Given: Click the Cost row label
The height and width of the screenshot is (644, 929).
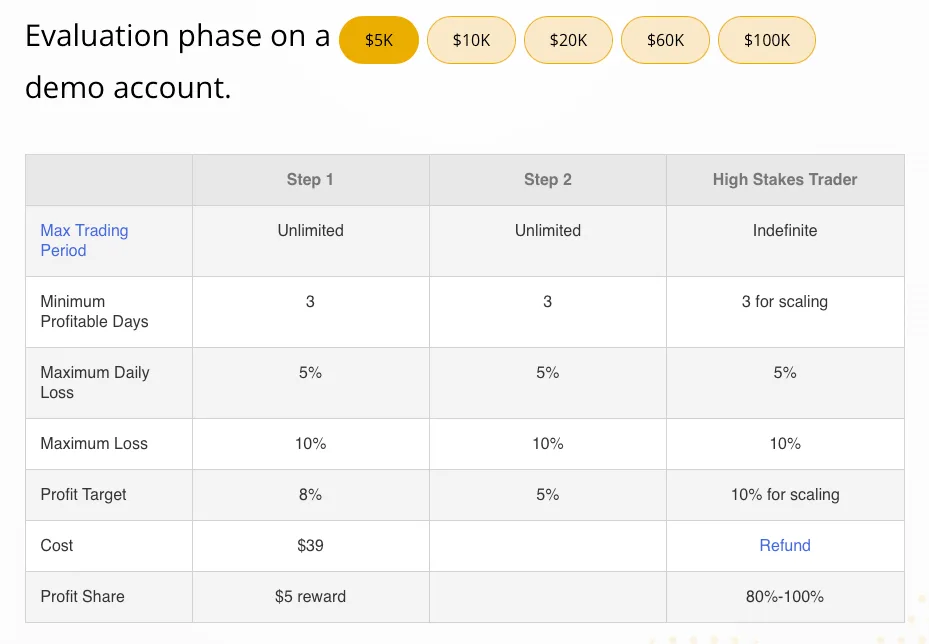Looking at the screenshot, I should 56,545.
